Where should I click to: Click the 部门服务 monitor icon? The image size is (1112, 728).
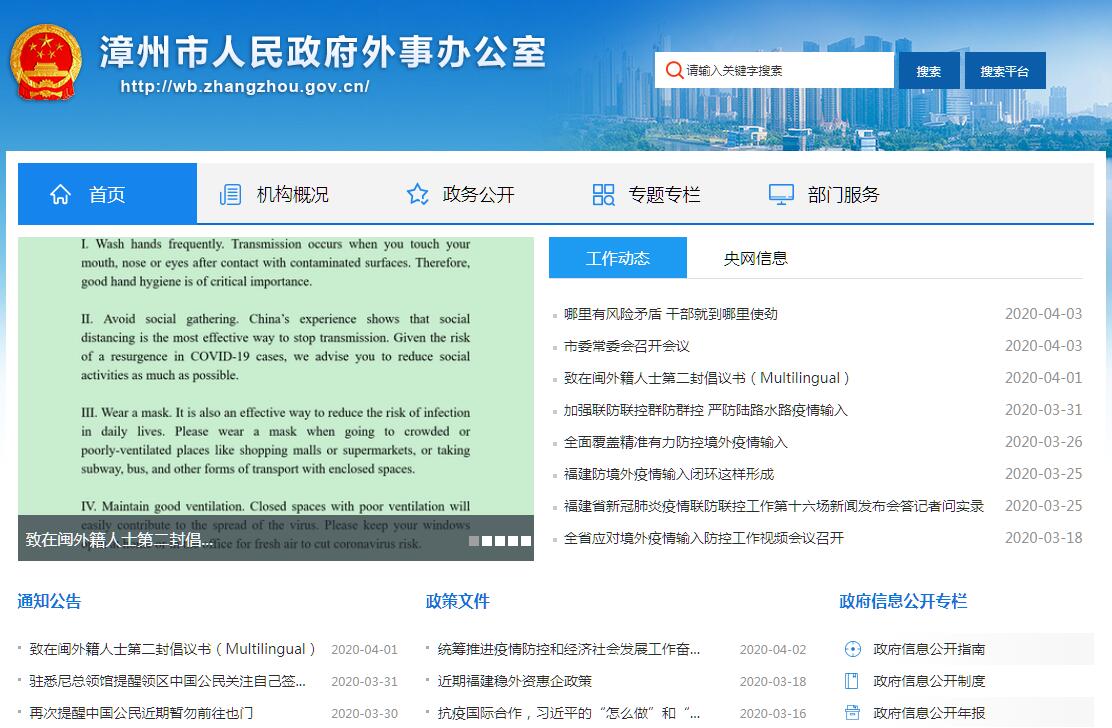coord(781,194)
